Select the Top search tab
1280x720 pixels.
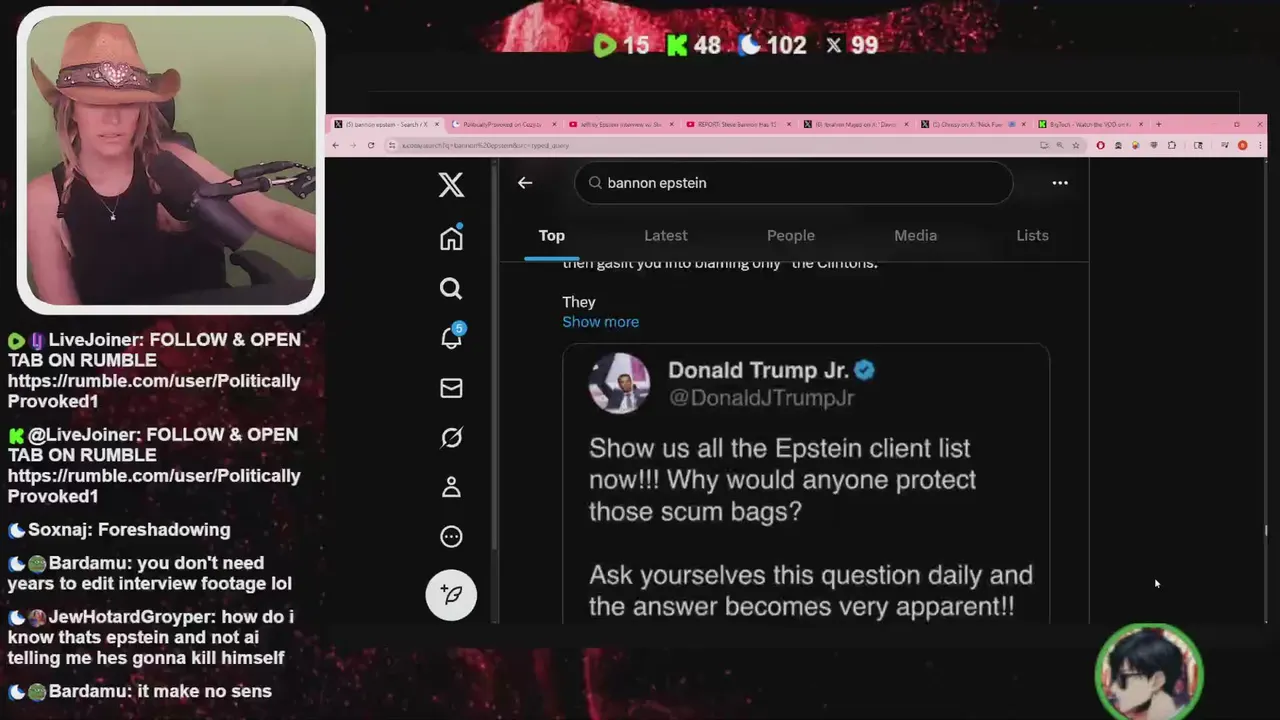pos(552,236)
